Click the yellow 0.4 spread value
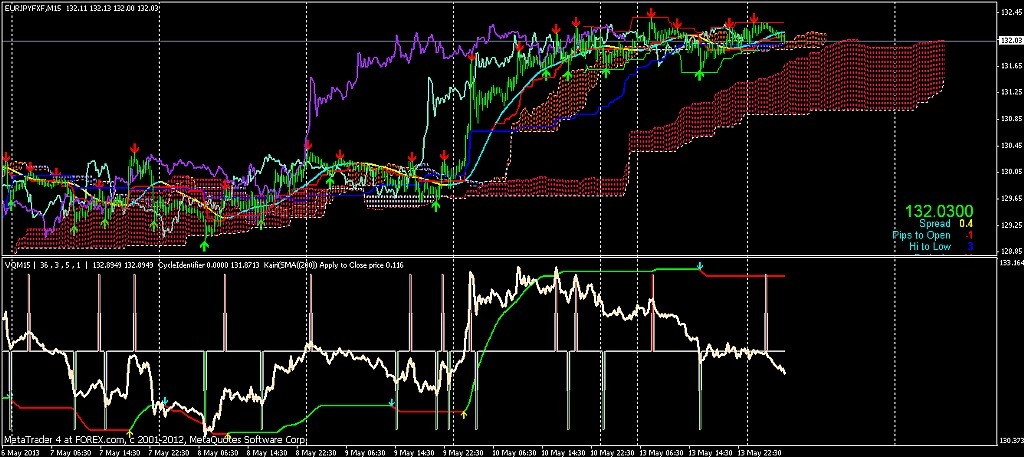This screenshot has width=1024, height=457. pyautogui.click(x=966, y=224)
